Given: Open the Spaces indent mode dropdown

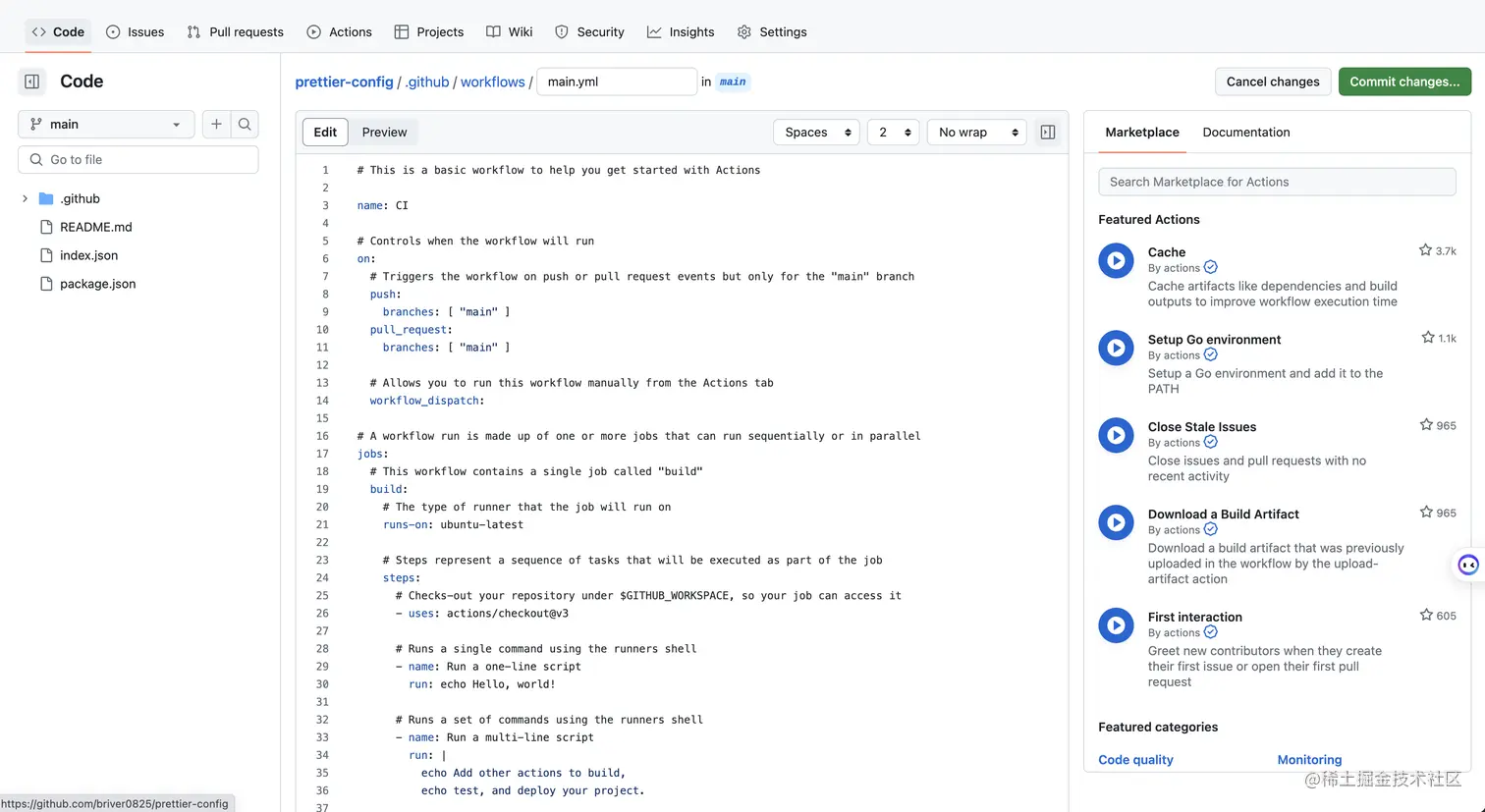Looking at the screenshot, I should coord(816,133).
